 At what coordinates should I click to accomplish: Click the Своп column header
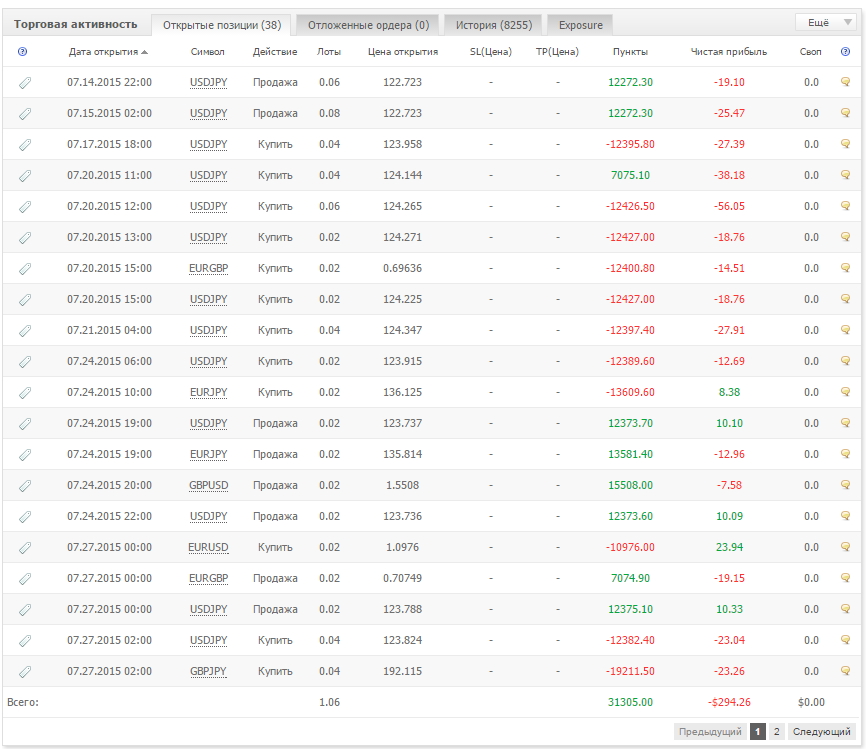click(x=810, y=52)
